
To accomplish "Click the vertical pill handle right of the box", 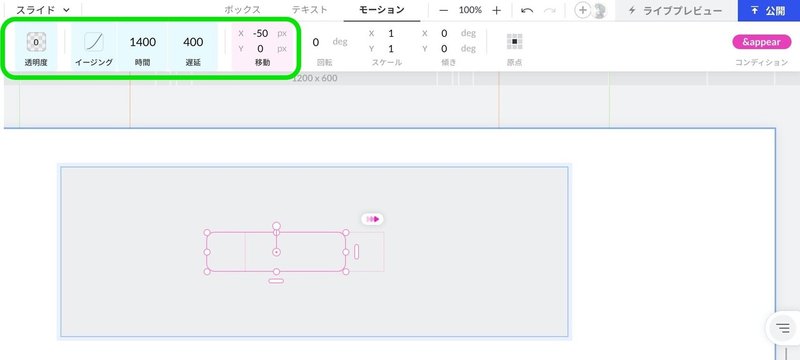I will pos(357,251).
